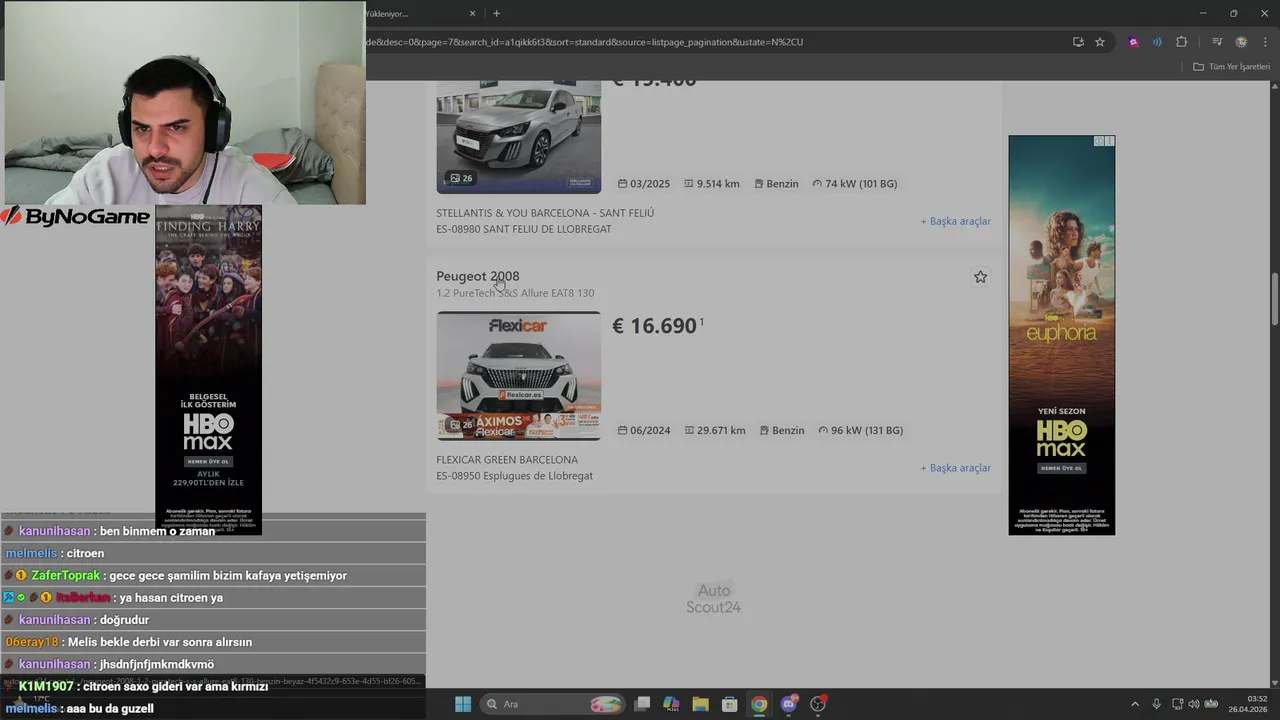Click the blue sound-wave extension icon

tap(1157, 42)
